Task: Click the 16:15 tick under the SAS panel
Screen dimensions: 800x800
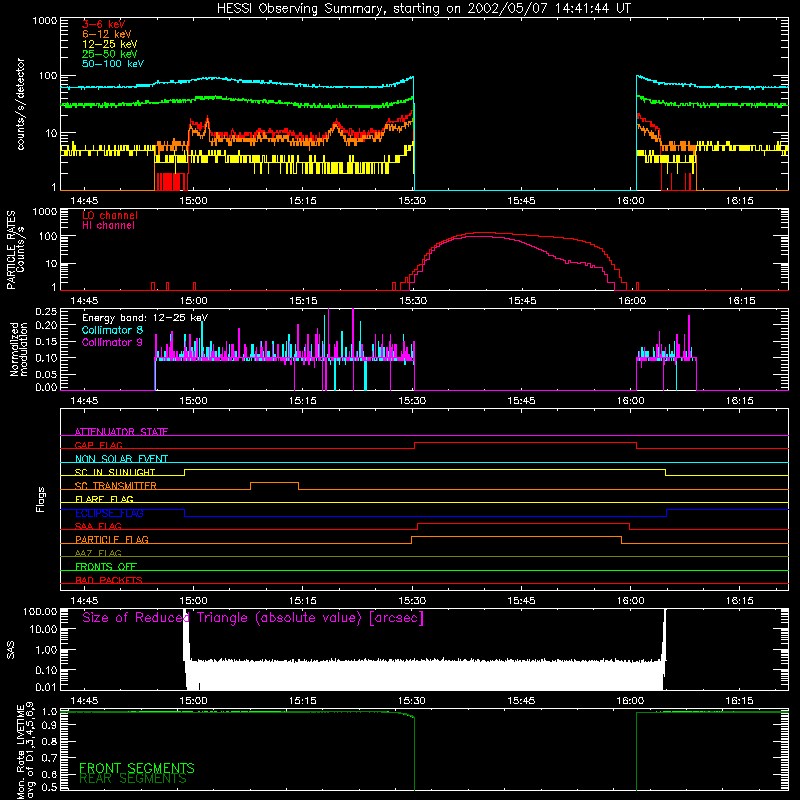Action: tap(739, 701)
